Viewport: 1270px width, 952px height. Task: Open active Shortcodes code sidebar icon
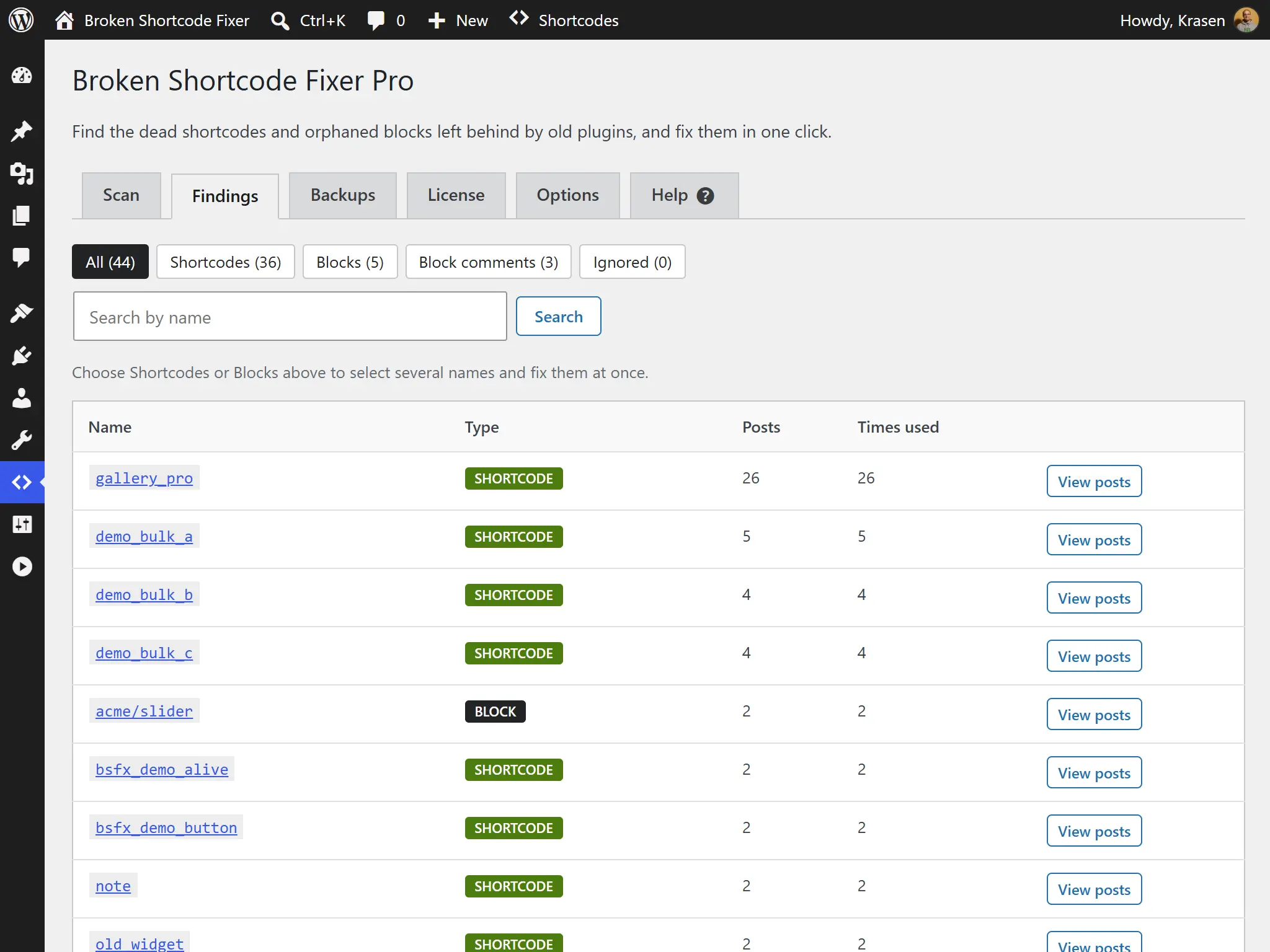22,482
